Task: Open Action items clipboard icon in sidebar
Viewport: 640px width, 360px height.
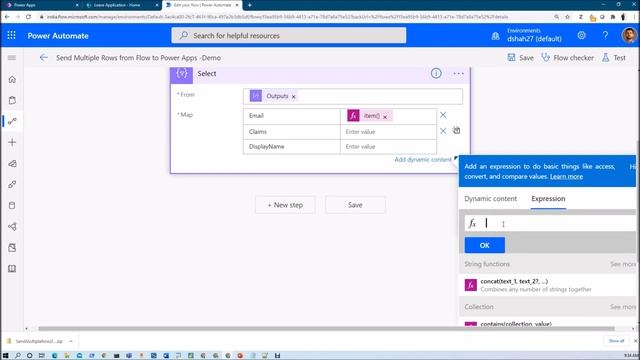Action: tap(12, 100)
